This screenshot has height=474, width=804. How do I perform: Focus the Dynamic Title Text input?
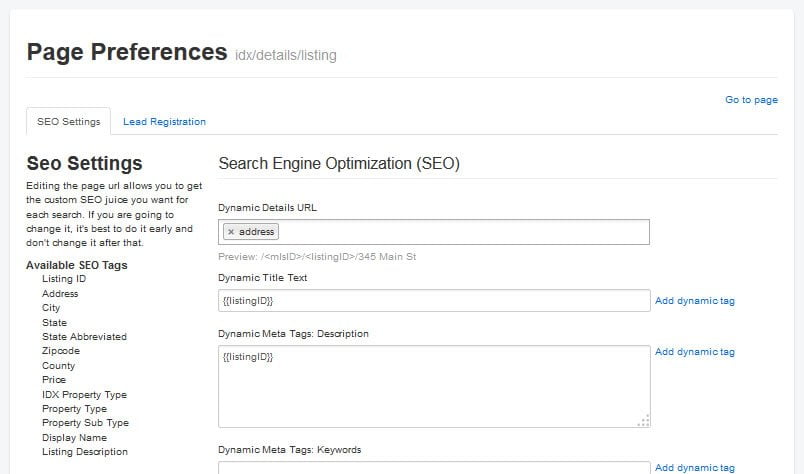point(434,301)
